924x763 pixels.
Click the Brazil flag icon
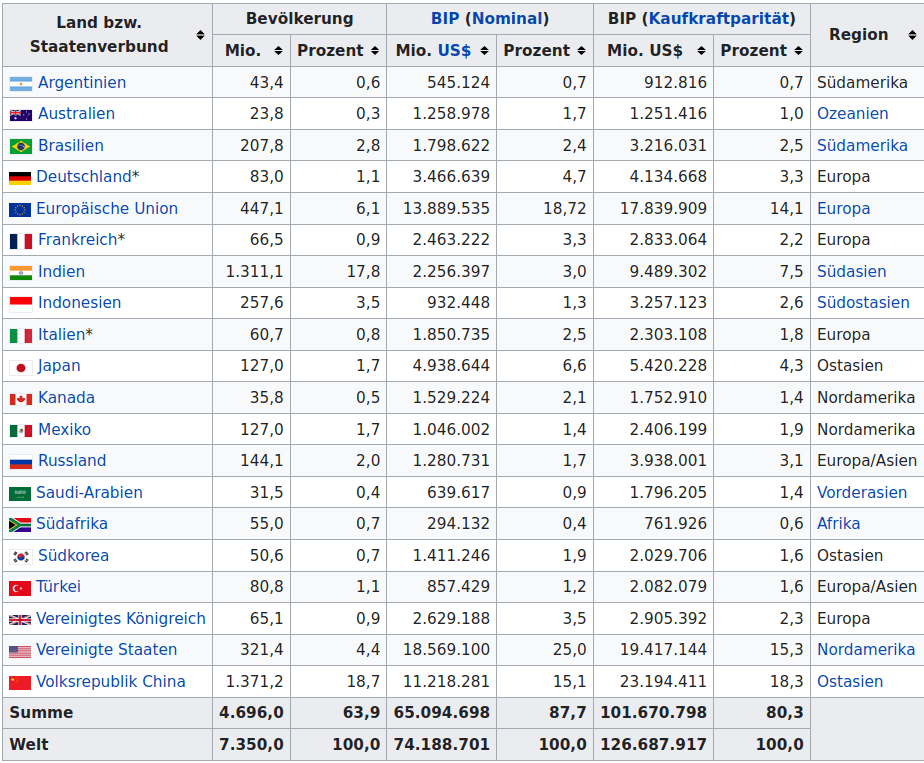[21, 146]
